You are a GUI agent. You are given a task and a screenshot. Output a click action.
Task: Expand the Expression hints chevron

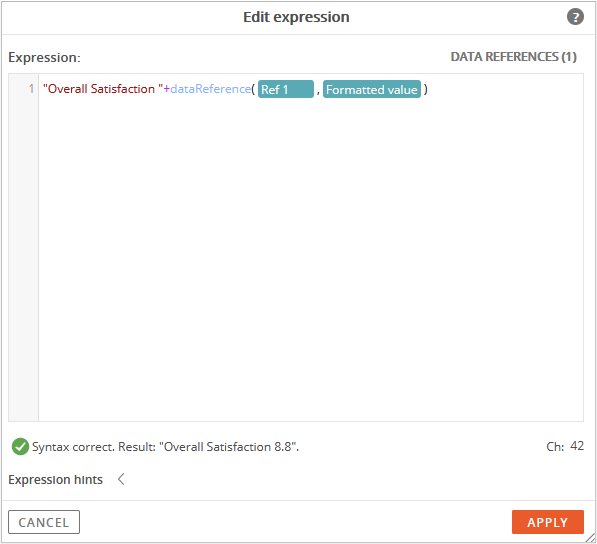click(x=121, y=479)
